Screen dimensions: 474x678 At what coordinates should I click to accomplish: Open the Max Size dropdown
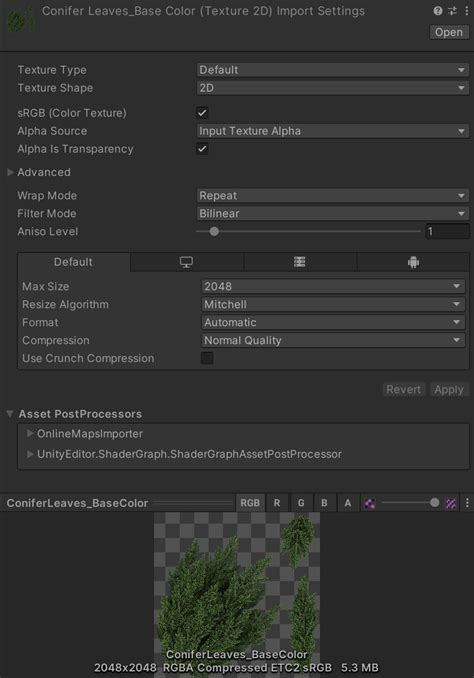point(333,286)
